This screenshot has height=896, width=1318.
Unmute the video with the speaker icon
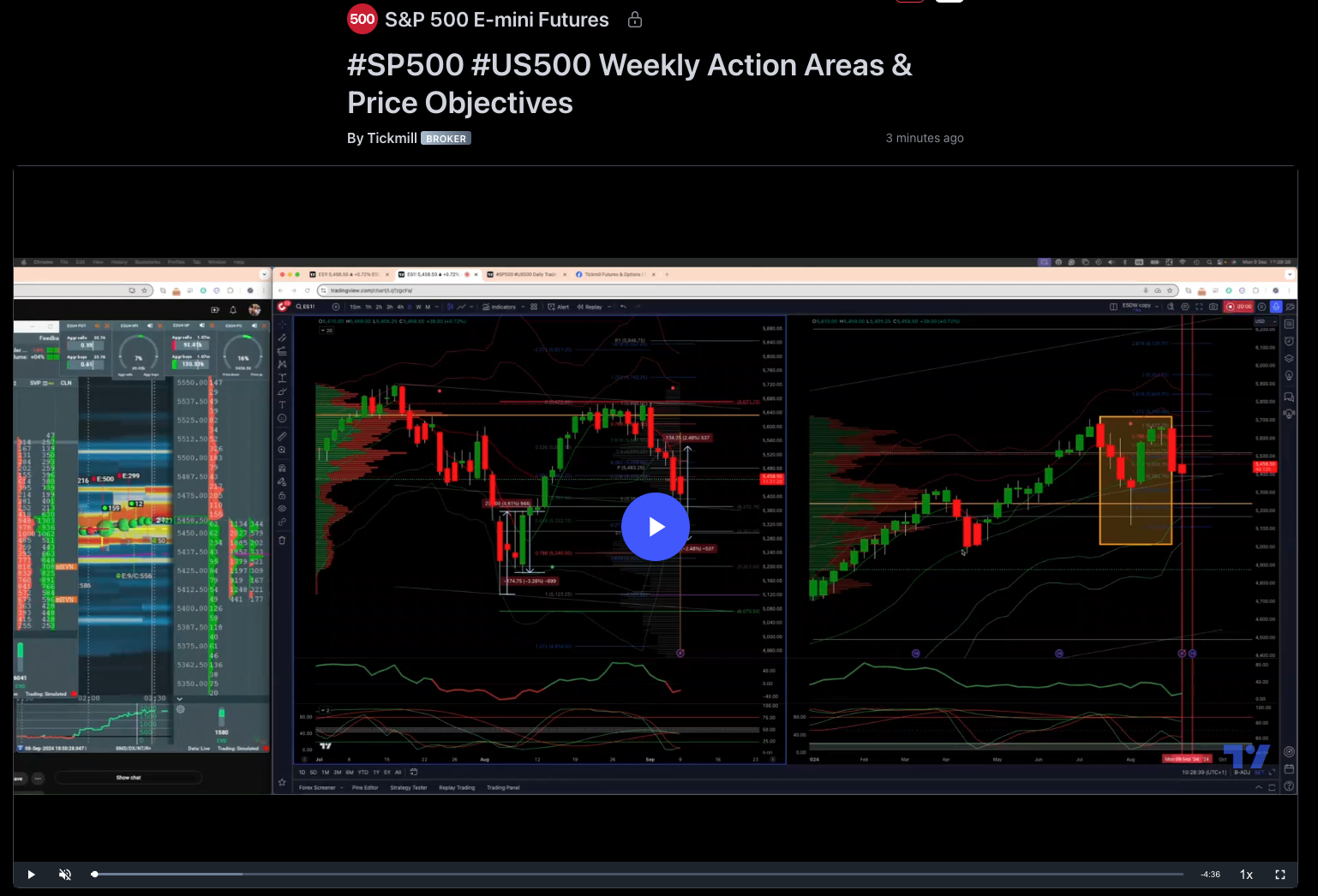pyautogui.click(x=65, y=875)
